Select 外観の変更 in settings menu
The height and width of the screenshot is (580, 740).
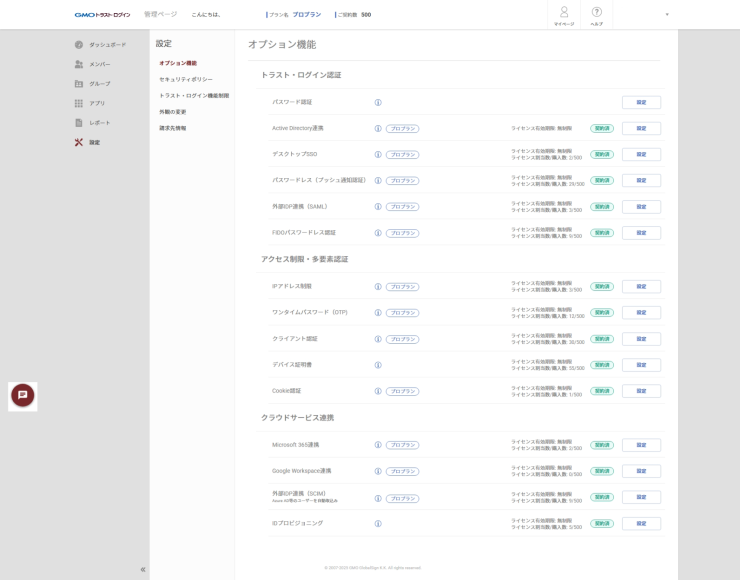click(172, 112)
